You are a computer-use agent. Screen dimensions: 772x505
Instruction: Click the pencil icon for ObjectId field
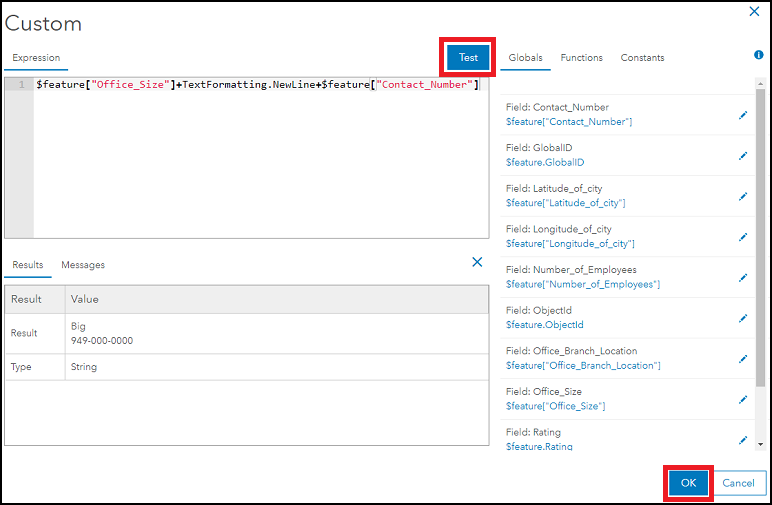pyautogui.click(x=743, y=318)
